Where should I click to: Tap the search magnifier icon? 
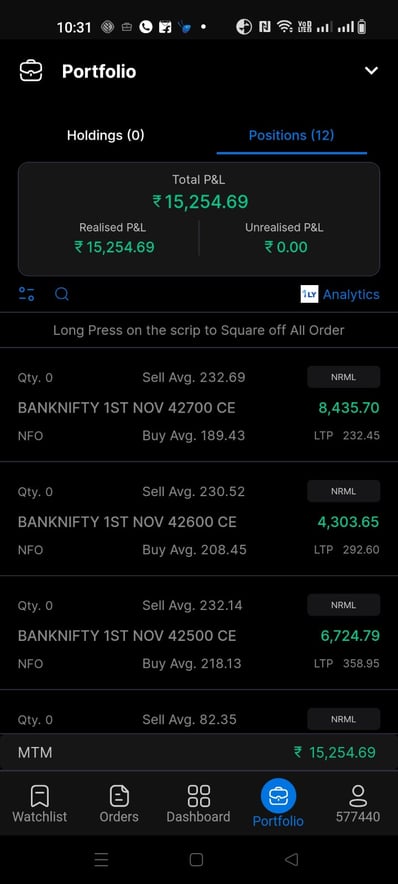62,294
